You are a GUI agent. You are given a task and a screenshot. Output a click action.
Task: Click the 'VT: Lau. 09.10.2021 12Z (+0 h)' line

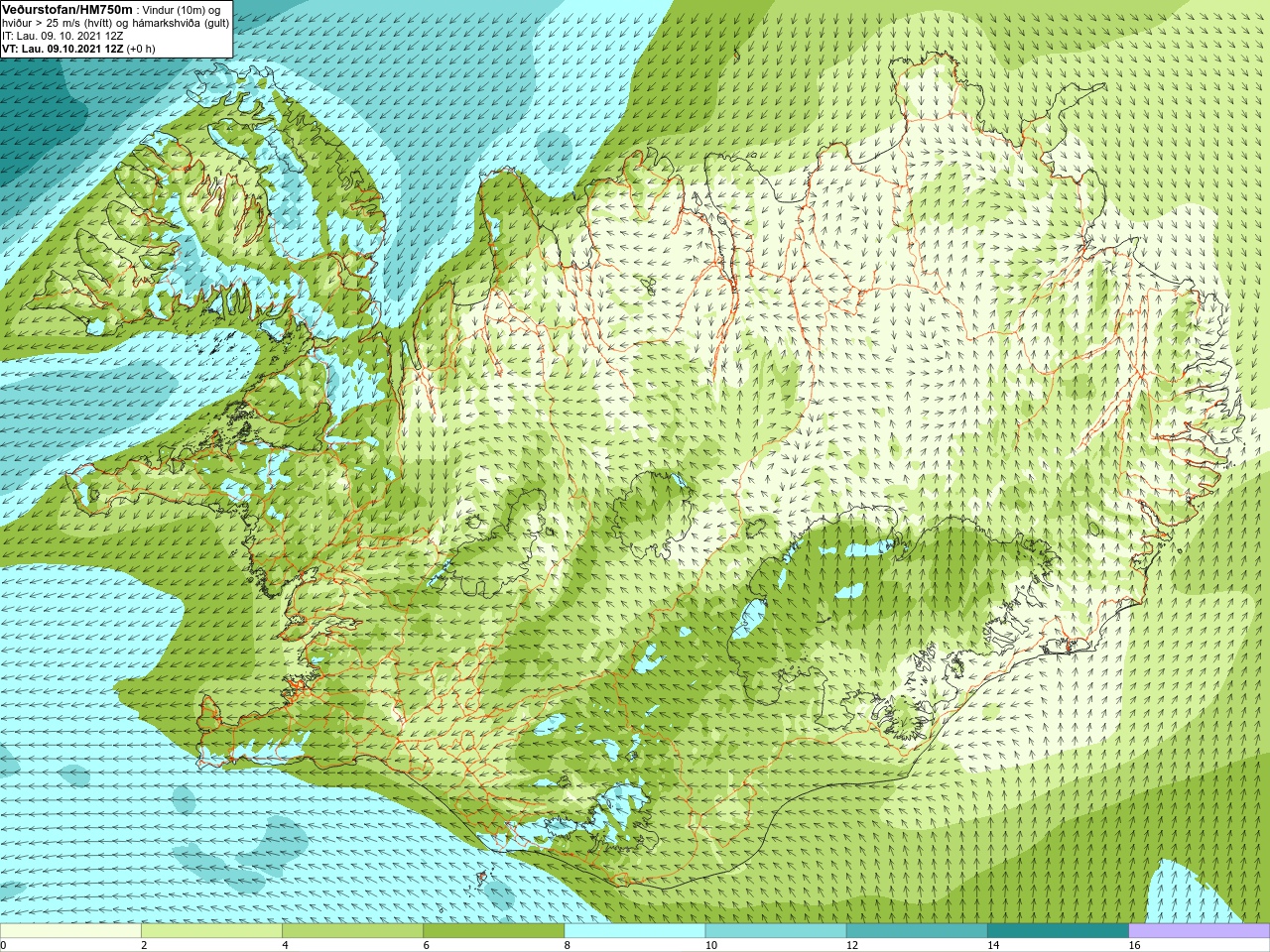(78, 49)
